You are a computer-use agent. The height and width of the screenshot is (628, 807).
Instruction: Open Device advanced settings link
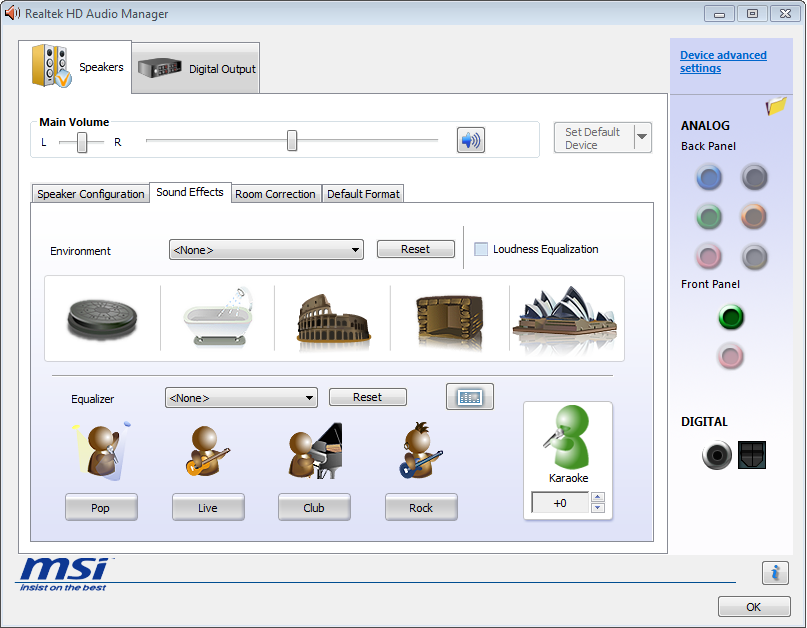tap(723, 62)
